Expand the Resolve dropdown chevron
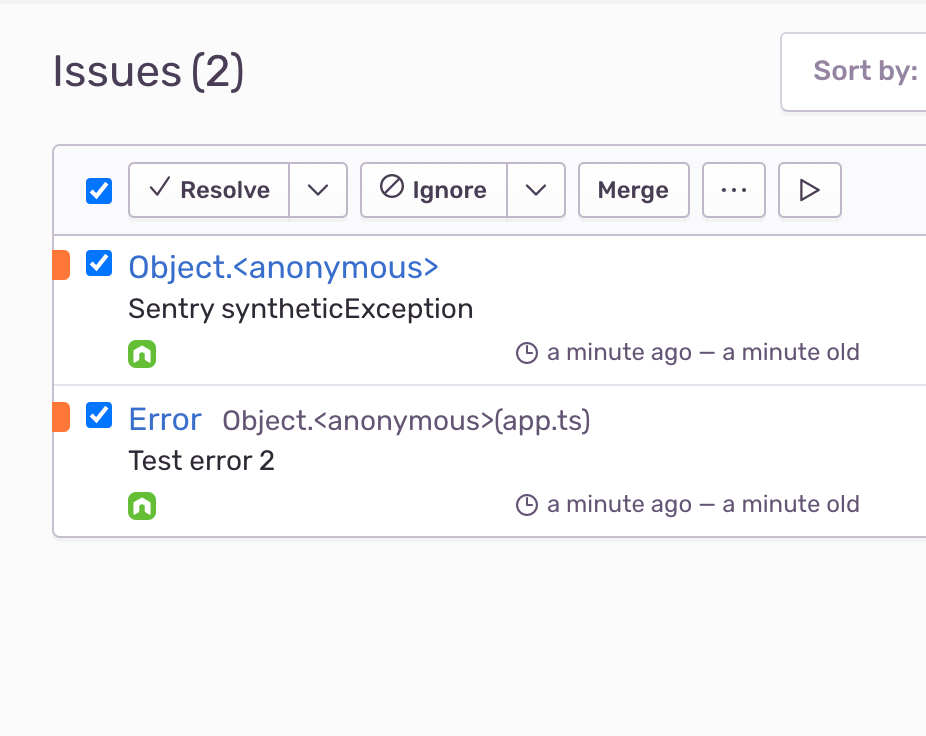Viewport: 926px width, 736px height. coord(317,189)
